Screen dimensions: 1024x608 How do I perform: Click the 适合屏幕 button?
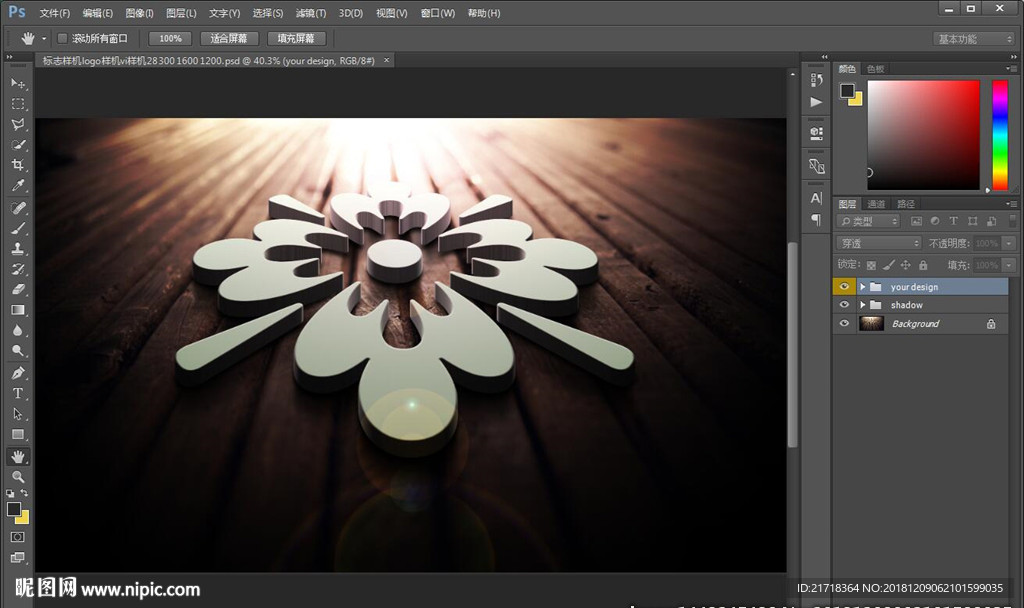click(x=229, y=38)
